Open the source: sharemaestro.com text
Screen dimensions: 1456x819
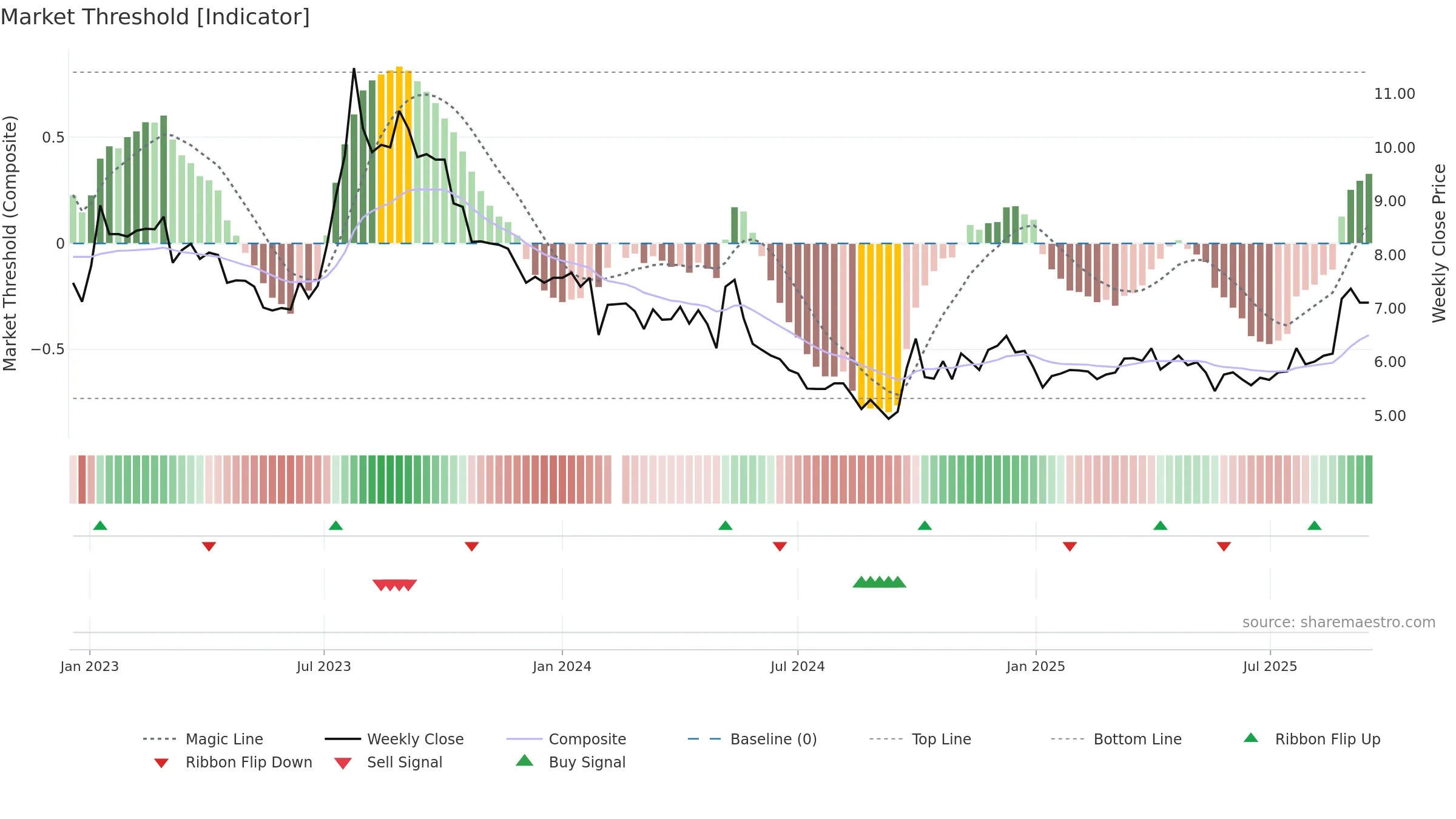click(1339, 622)
